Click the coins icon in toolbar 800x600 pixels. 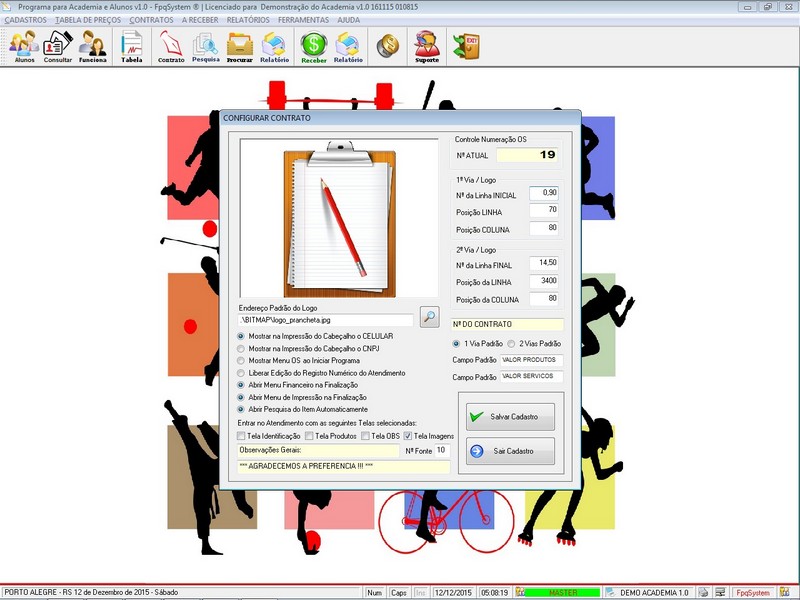(x=388, y=46)
